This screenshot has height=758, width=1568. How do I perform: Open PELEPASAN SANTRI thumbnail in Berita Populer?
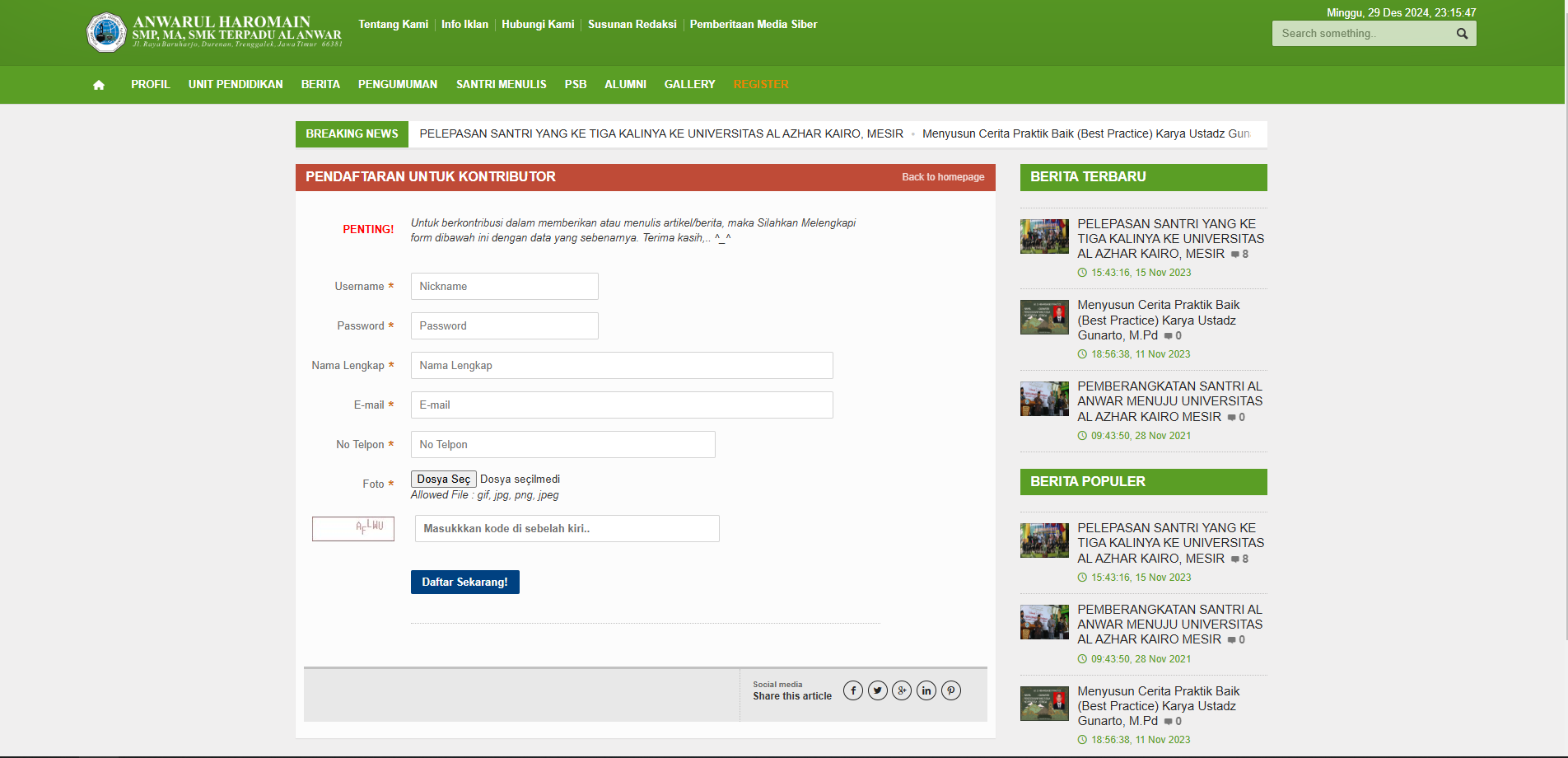point(1044,540)
